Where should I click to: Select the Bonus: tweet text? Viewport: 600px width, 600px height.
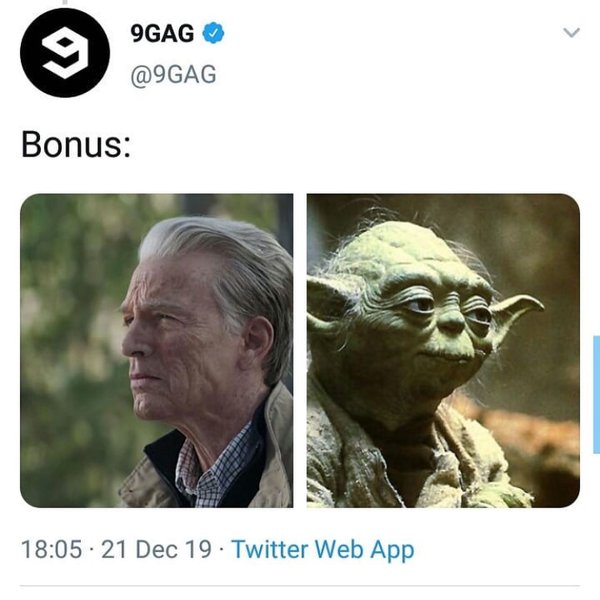76,145
